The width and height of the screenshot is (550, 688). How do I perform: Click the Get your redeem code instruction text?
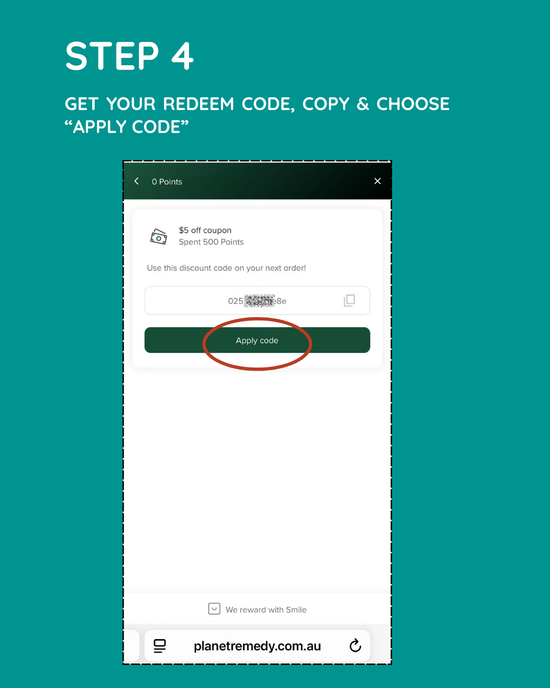pos(257,115)
